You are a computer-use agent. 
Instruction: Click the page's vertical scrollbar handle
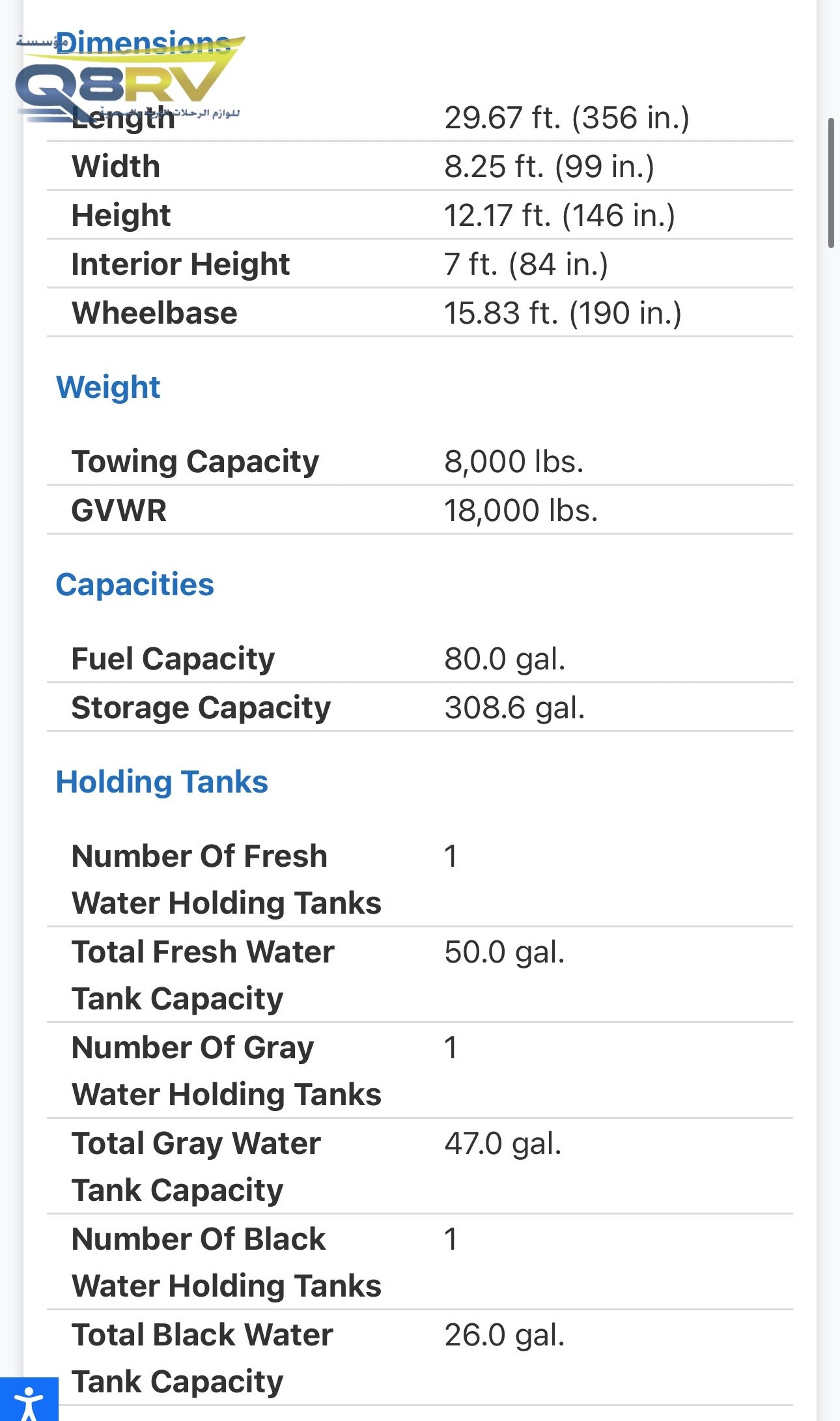(x=830, y=182)
